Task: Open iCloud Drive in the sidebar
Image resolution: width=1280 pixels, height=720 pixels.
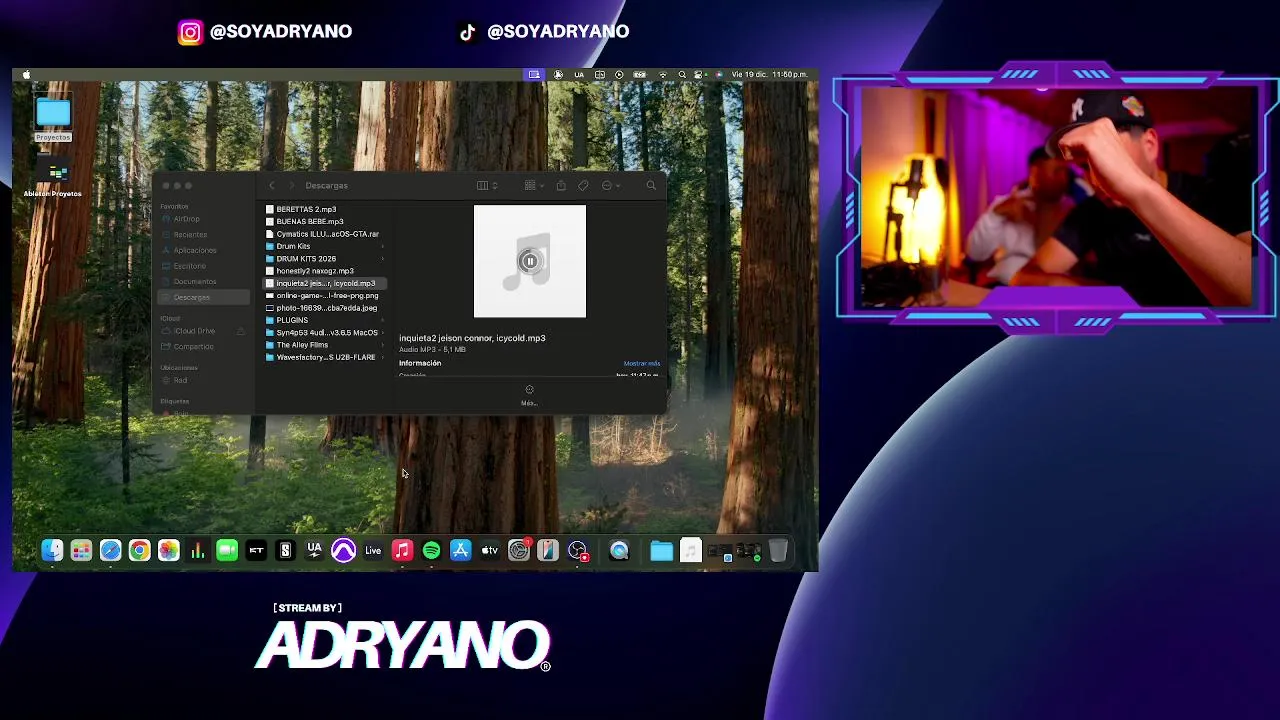Action: [x=194, y=331]
